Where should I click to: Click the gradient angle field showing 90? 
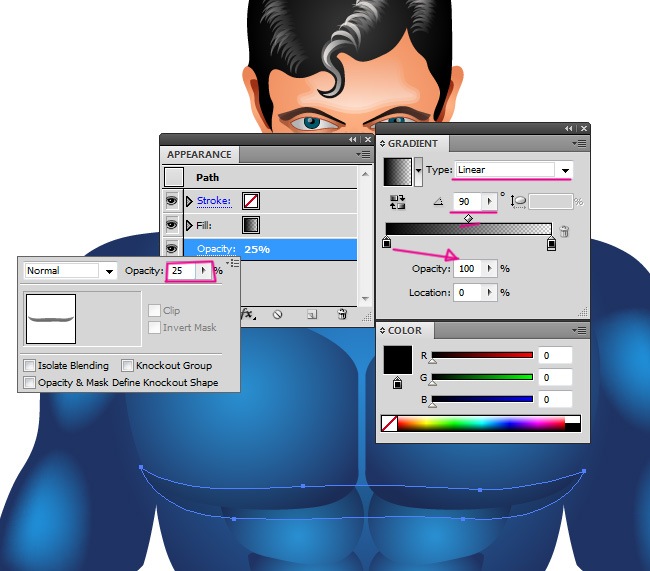pyautogui.click(x=467, y=202)
